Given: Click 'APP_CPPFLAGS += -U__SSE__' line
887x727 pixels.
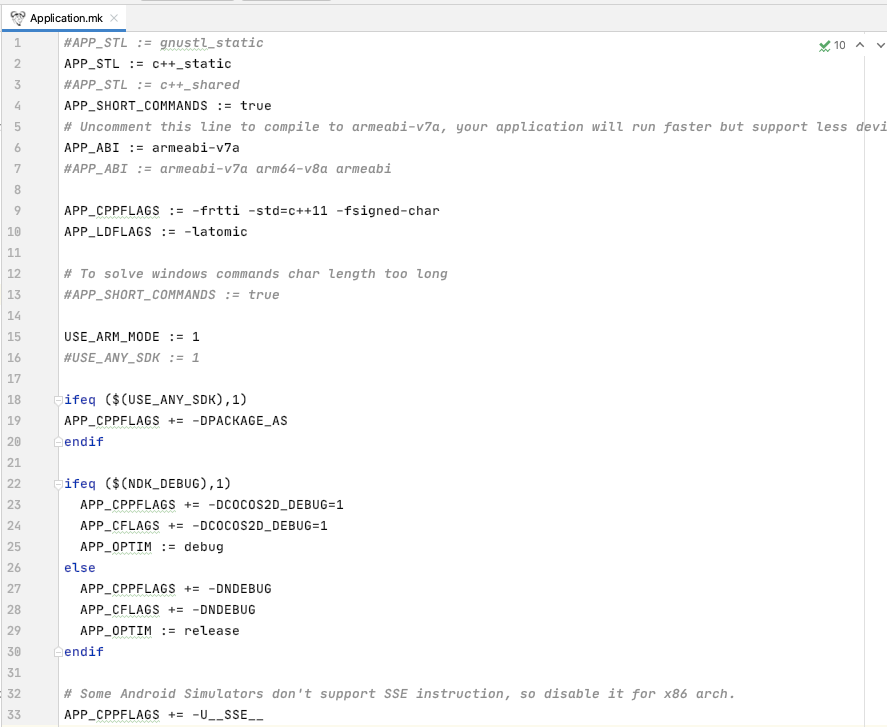Looking at the screenshot, I should pyautogui.click(x=163, y=715).
